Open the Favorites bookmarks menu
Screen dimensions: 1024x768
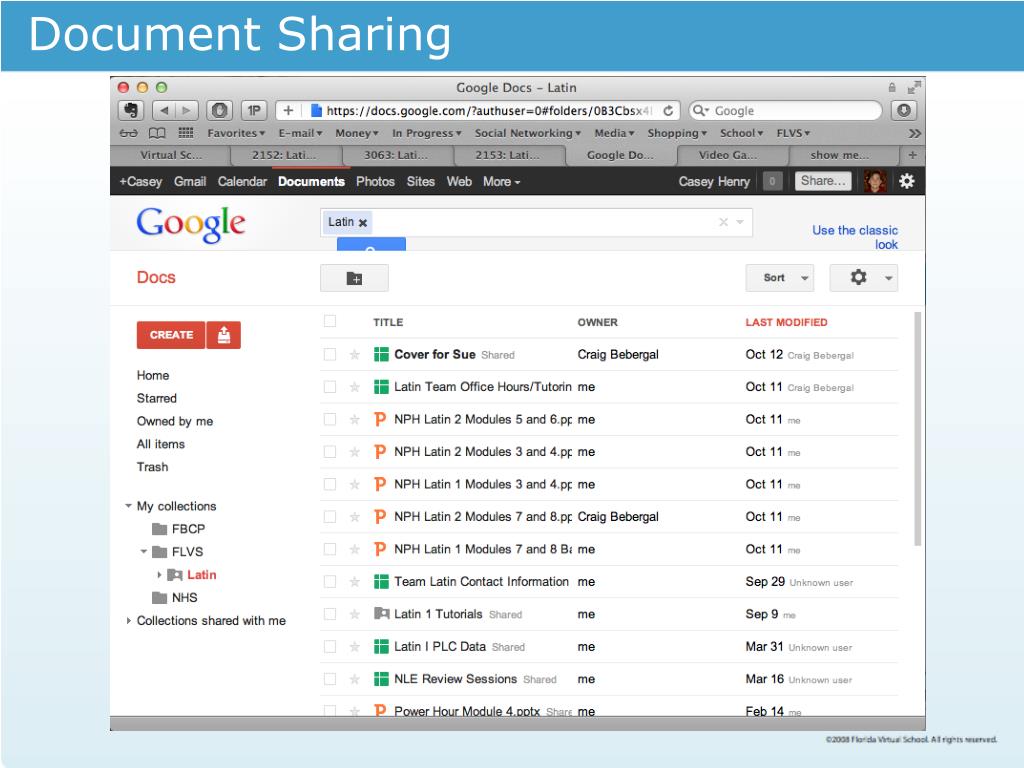pos(236,133)
